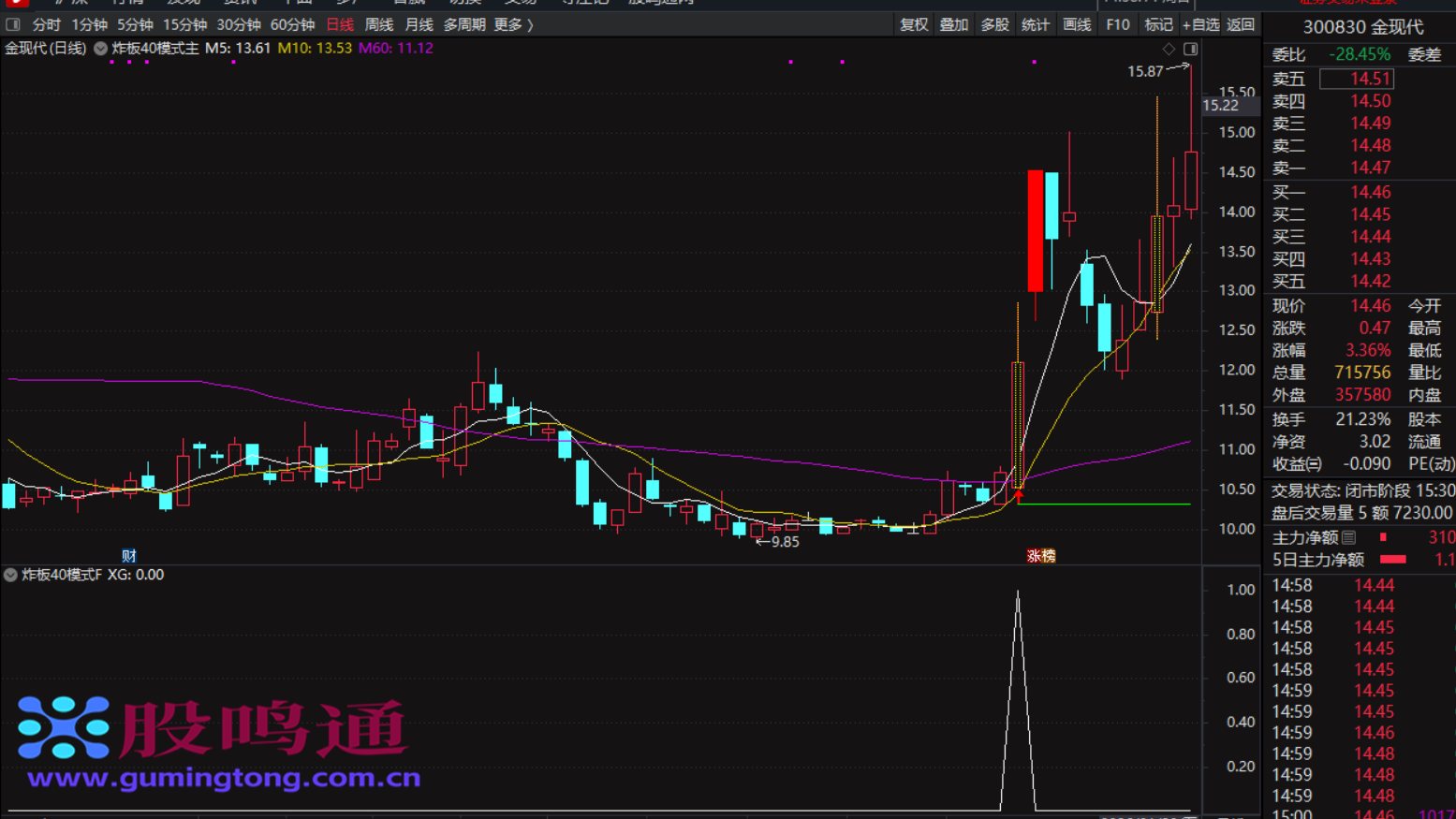Add stock via +自选 button
The width and height of the screenshot is (1456, 819).
pos(1200,25)
